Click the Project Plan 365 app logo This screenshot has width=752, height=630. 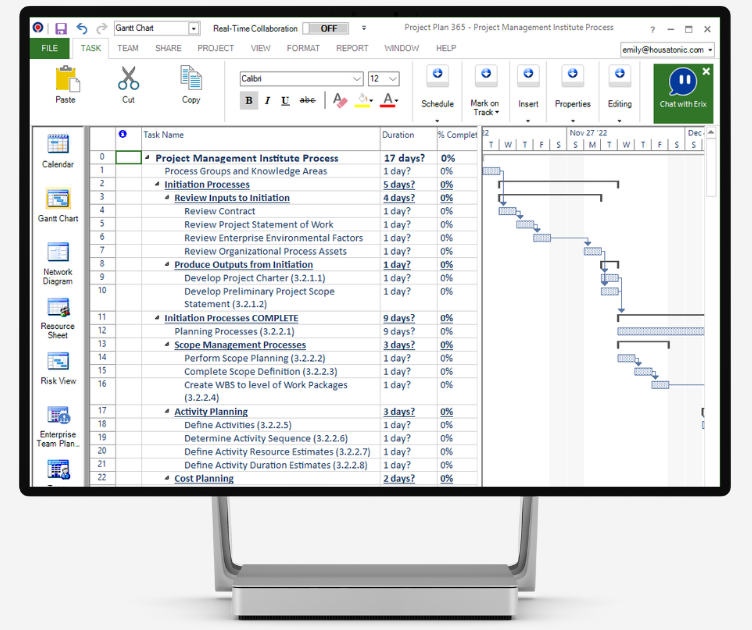(38, 28)
